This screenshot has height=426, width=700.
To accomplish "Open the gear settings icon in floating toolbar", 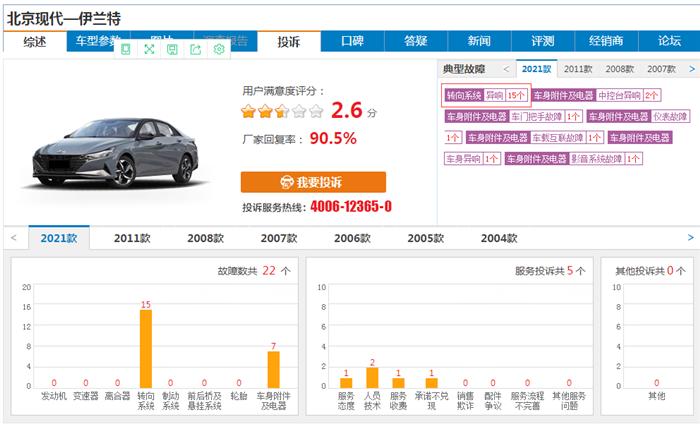I will (x=219, y=49).
